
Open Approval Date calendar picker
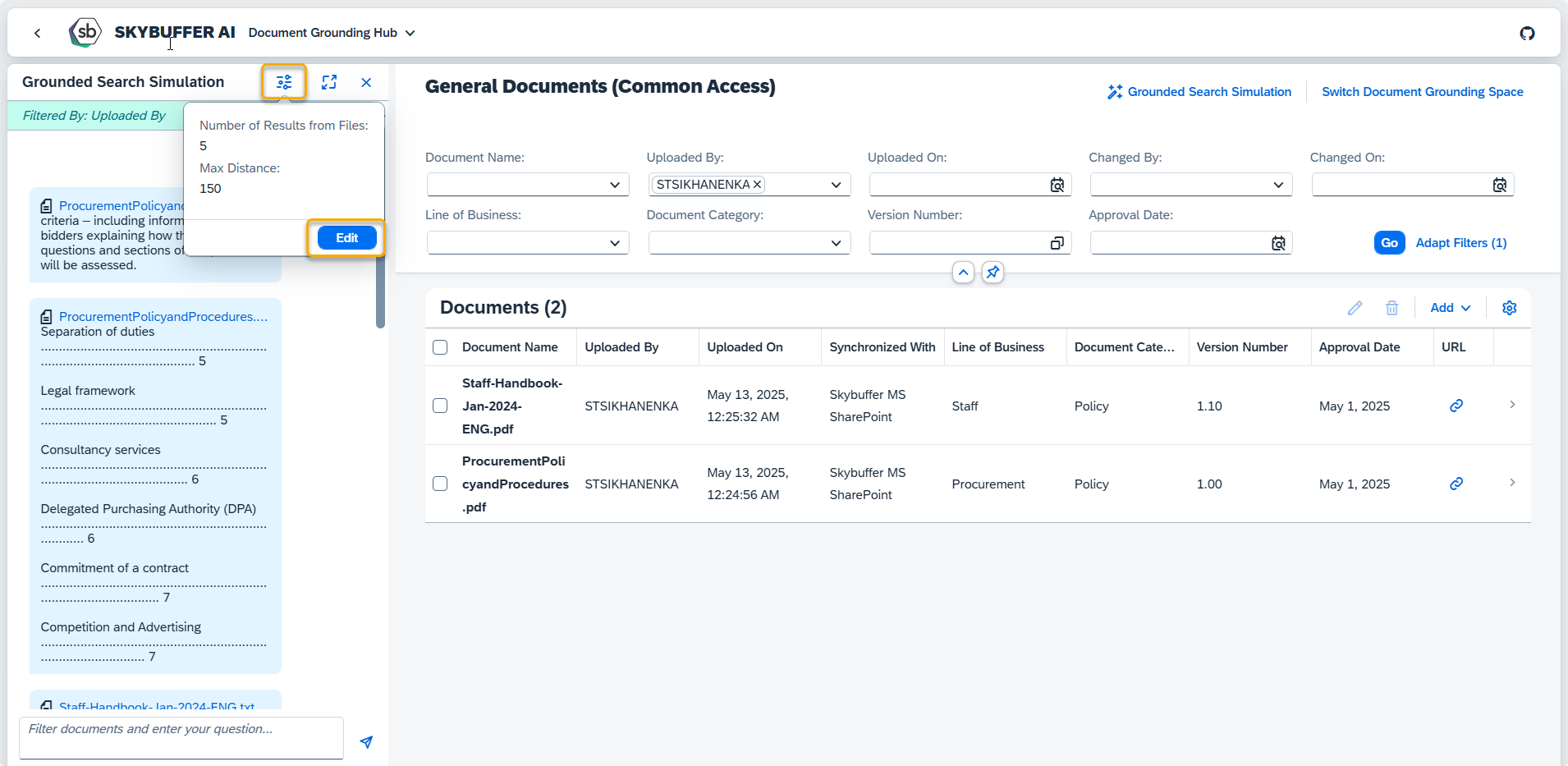coord(1278,243)
